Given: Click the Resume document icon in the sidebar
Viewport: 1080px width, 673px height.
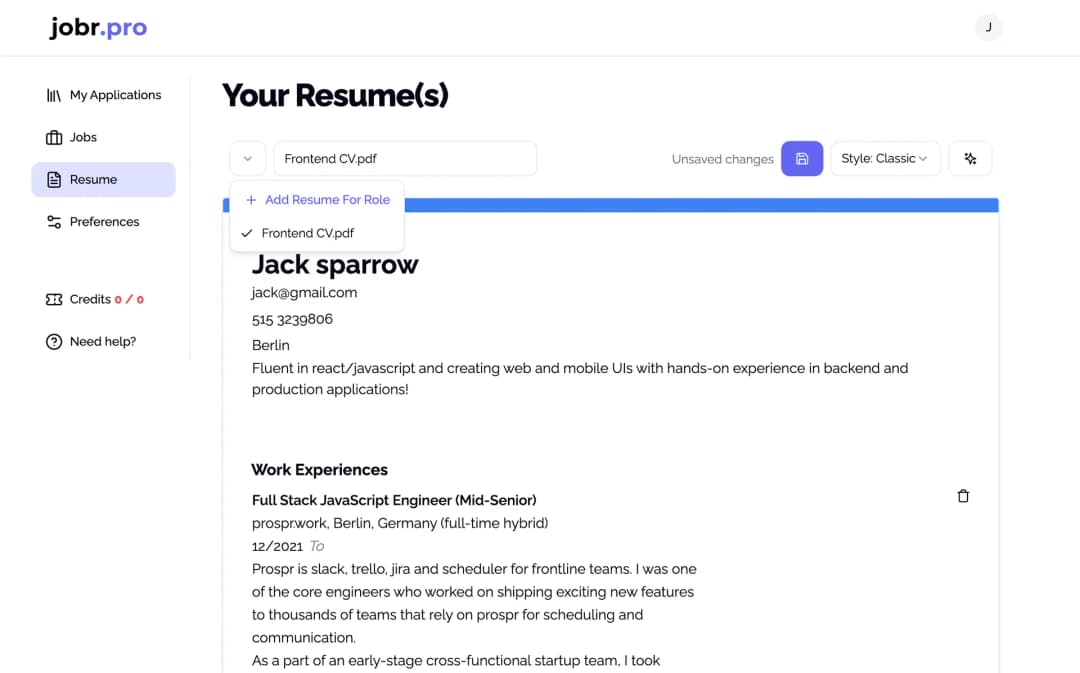Looking at the screenshot, I should pos(53,179).
